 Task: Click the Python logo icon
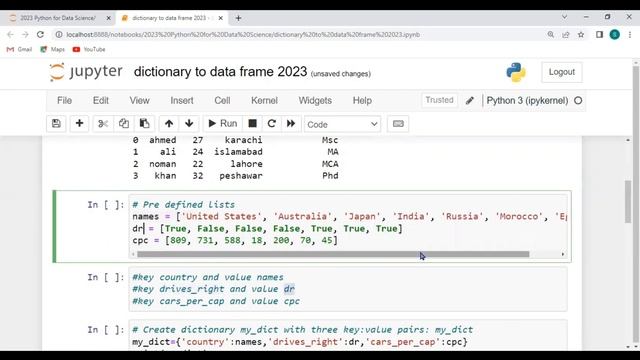click(516, 72)
